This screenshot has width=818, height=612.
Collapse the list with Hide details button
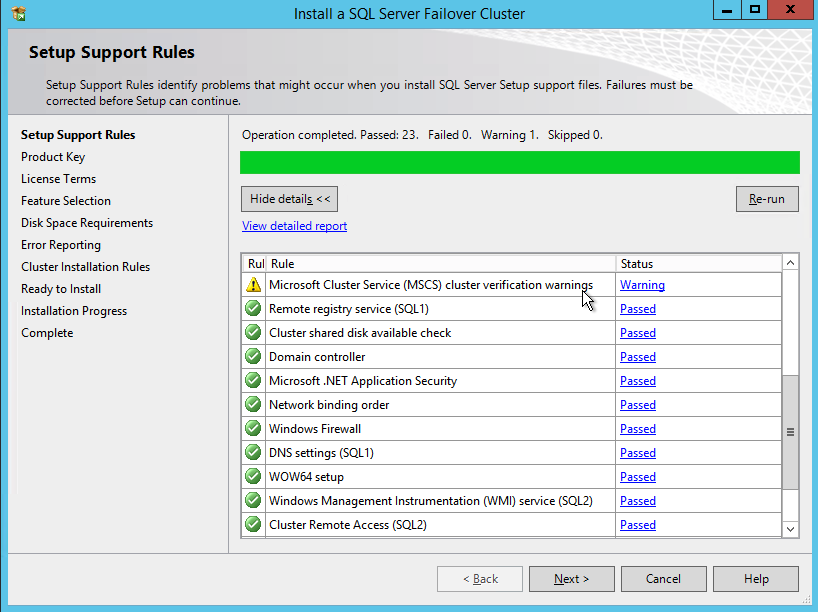(x=290, y=199)
